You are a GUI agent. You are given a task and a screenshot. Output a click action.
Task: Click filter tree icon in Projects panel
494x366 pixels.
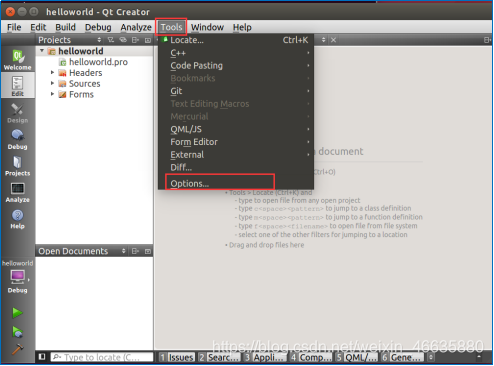point(111,40)
